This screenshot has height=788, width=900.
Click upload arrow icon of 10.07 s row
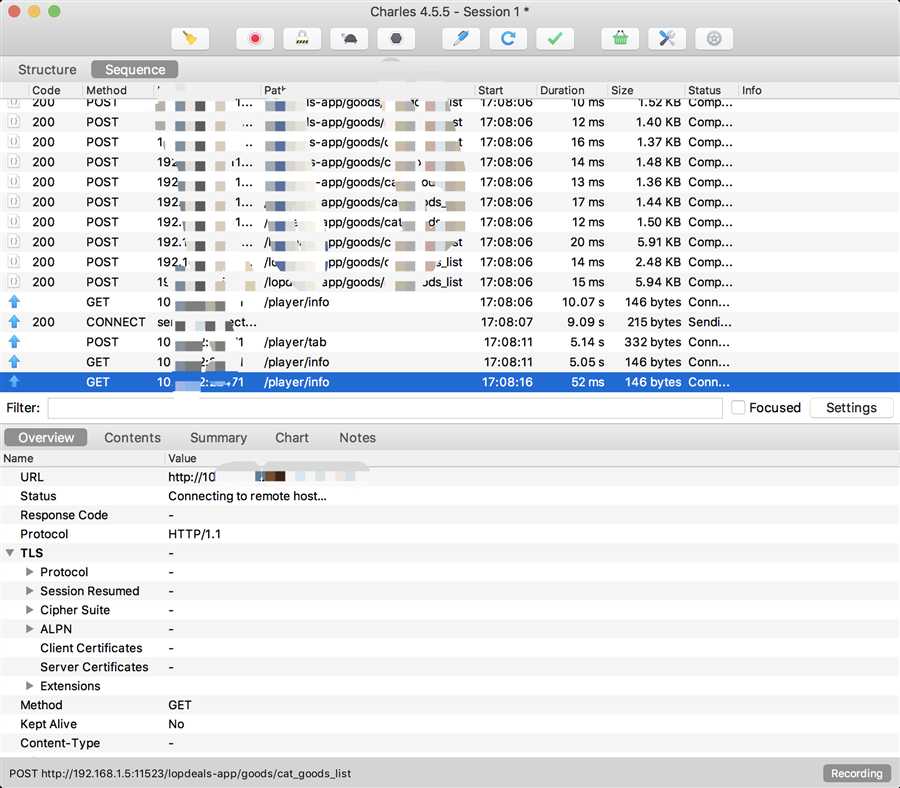pos(14,302)
